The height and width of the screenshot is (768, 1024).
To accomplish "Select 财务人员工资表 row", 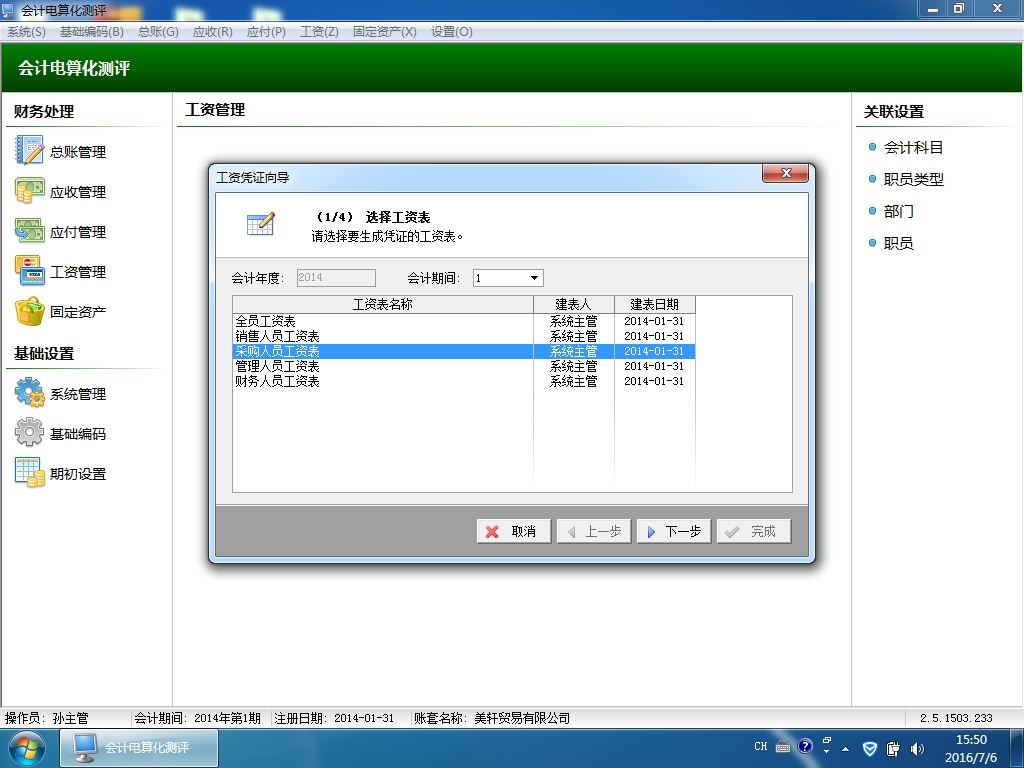I will (x=464, y=381).
